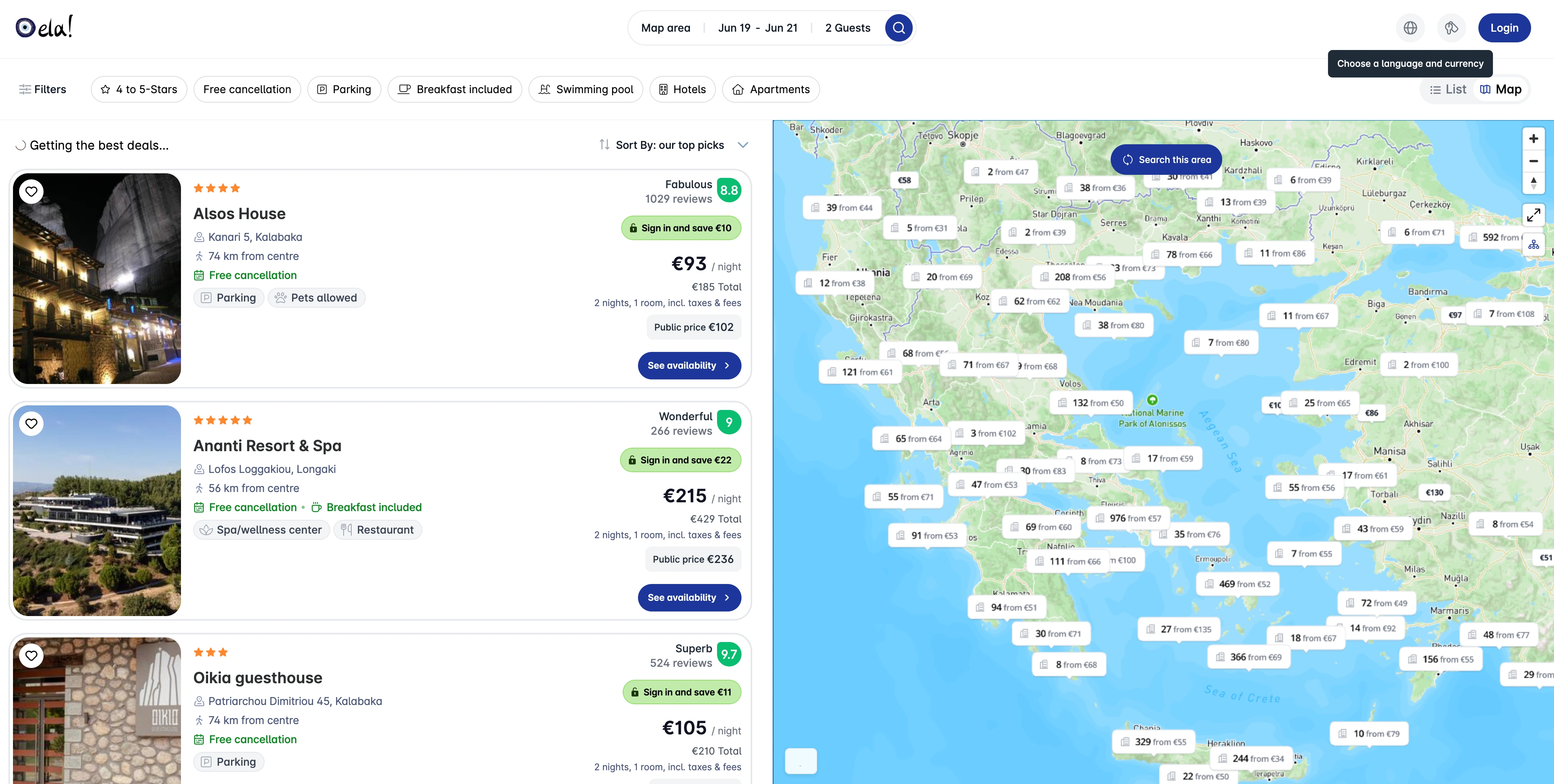The image size is (1554, 784).
Task: Zoom out on the map
Action: click(x=1533, y=161)
